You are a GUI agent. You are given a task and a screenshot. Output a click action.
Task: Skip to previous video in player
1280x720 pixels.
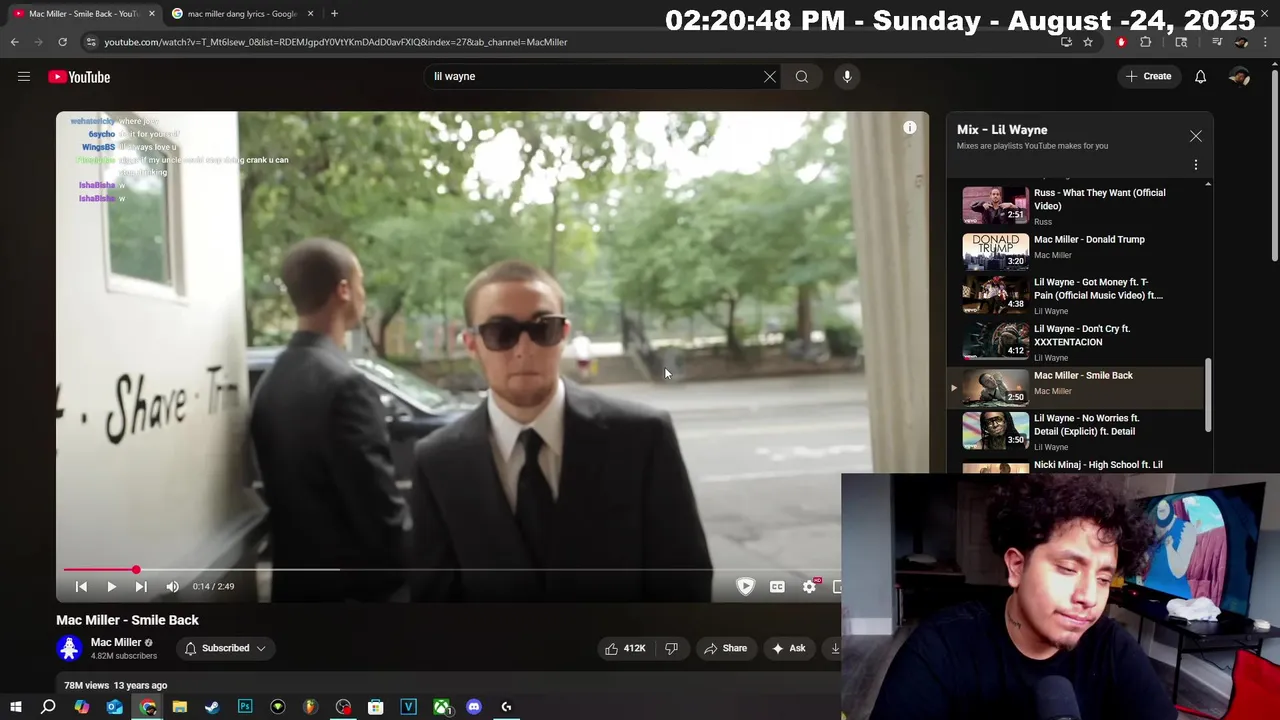coord(81,587)
